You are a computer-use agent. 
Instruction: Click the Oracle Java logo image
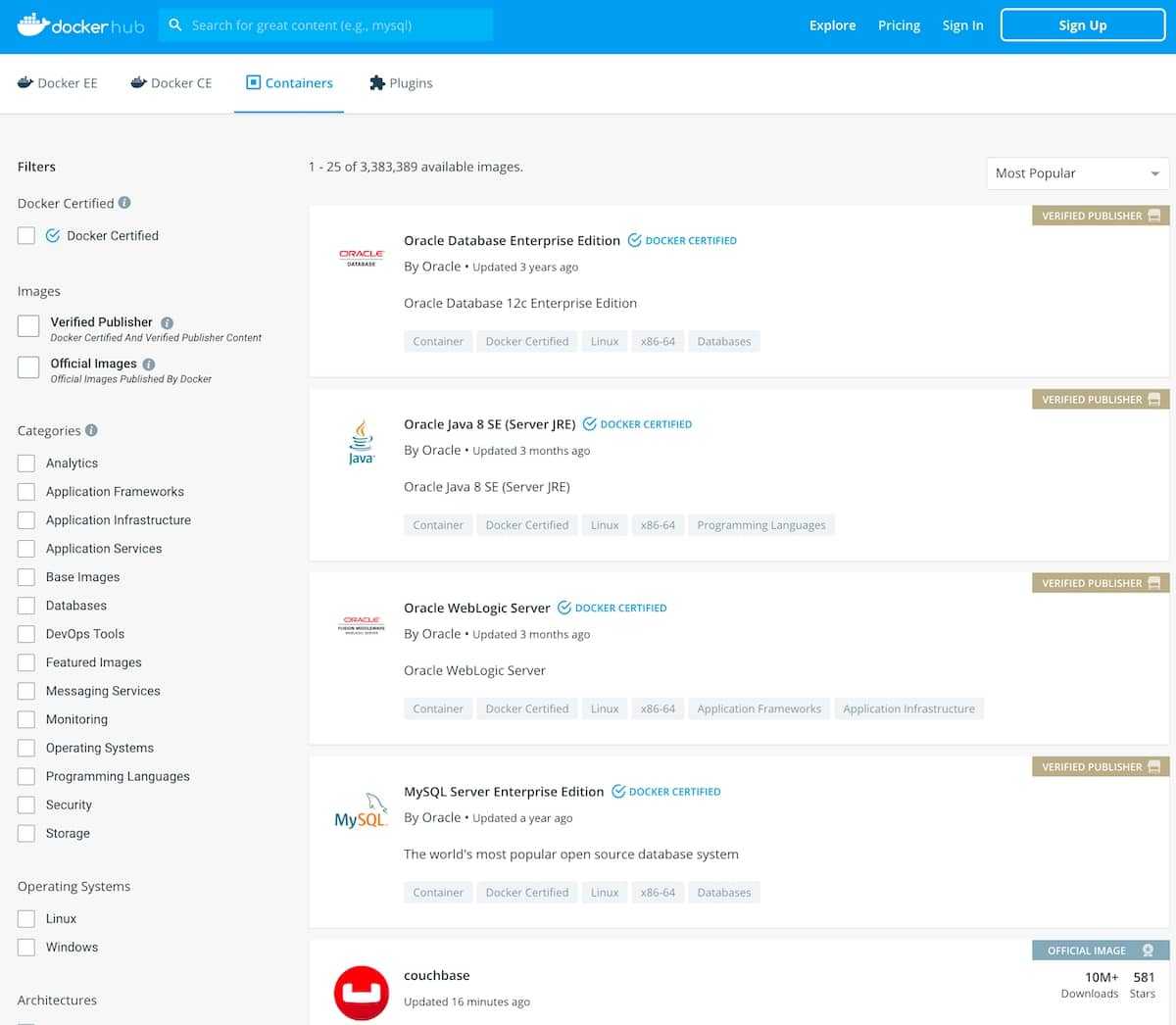[361, 443]
